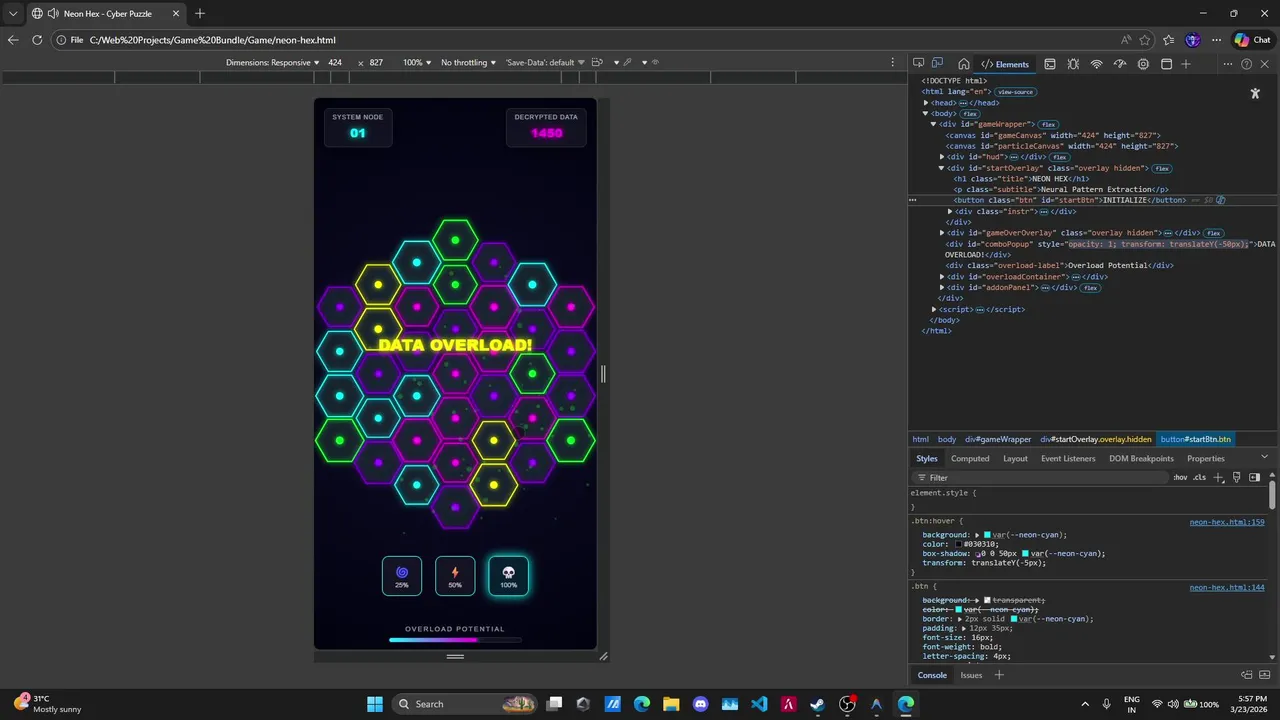The image size is (1280, 720).
Task: Expand the script element node
Action: click(x=934, y=309)
